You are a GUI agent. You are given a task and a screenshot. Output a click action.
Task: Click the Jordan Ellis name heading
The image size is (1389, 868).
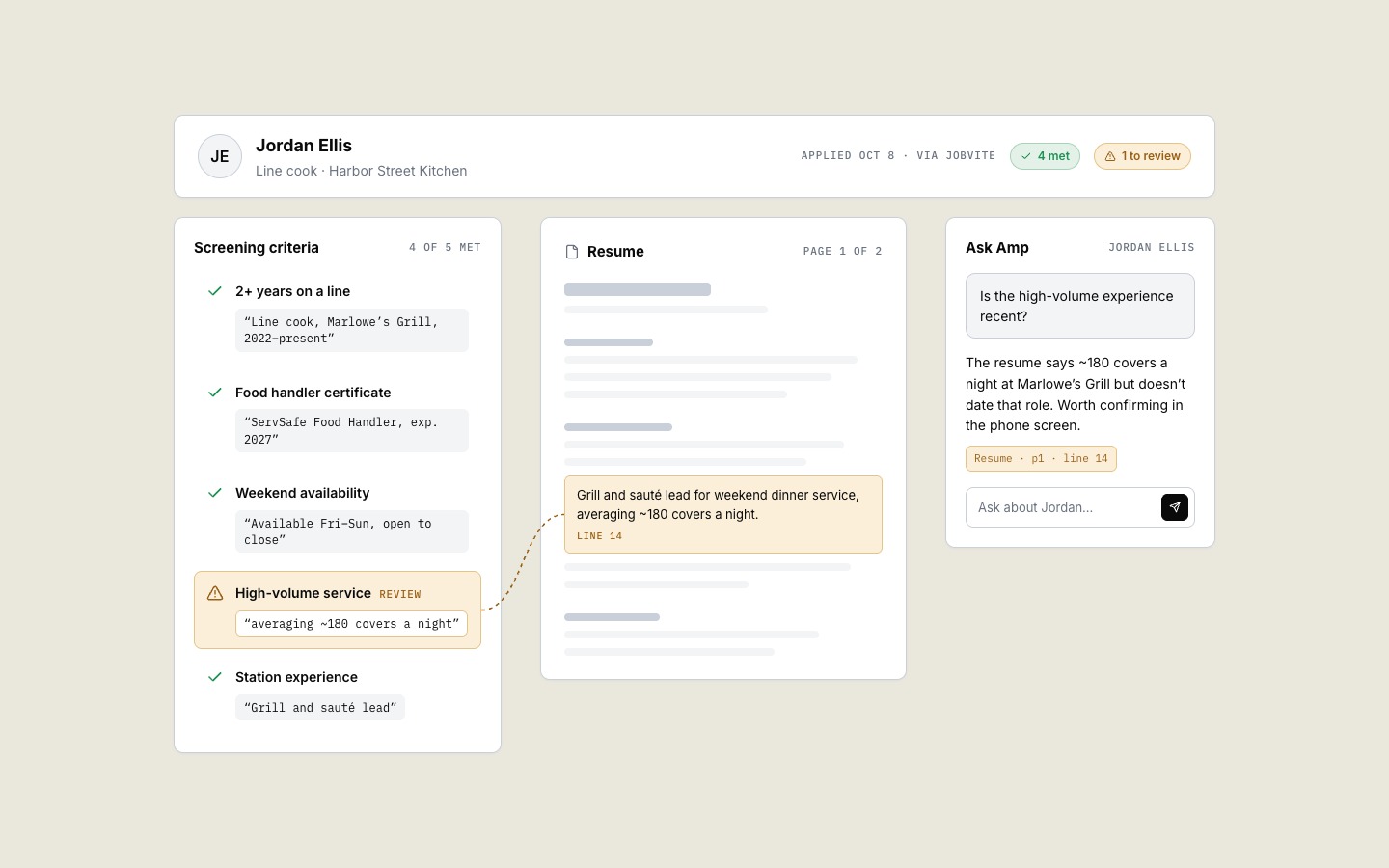point(304,146)
